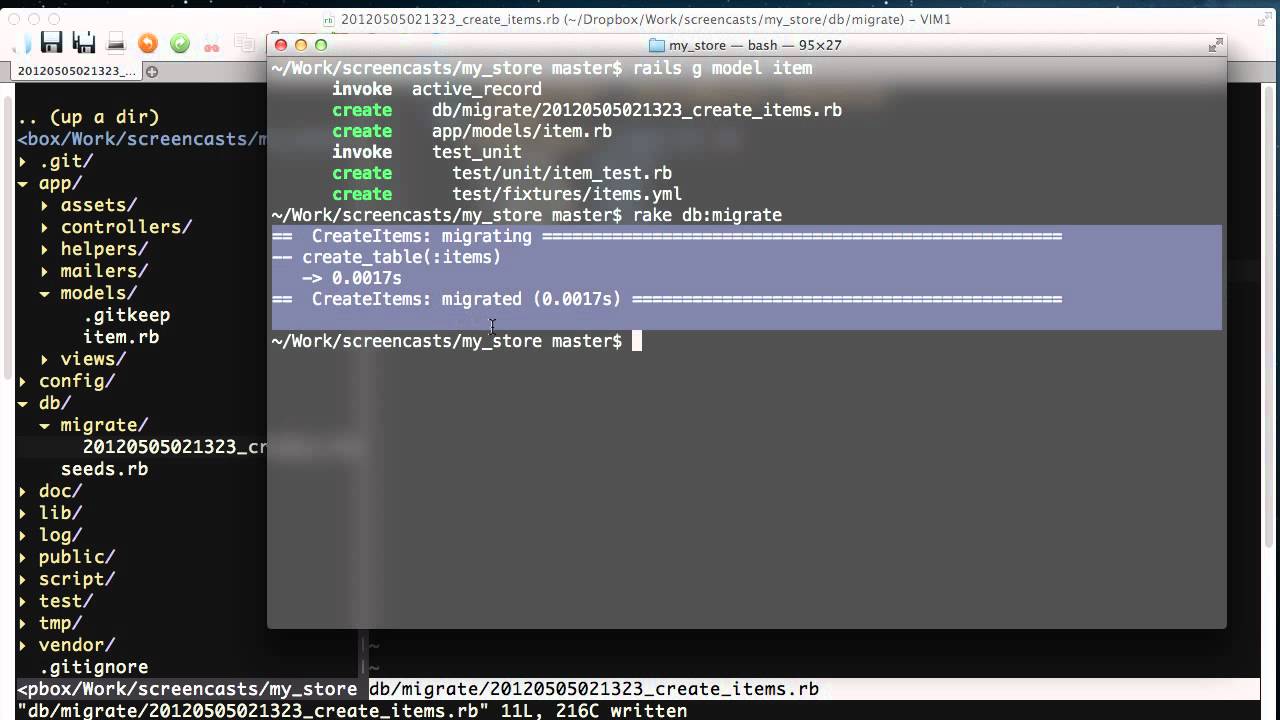
Task: Click 'invoke active_record' terminal line
Action: (437, 89)
